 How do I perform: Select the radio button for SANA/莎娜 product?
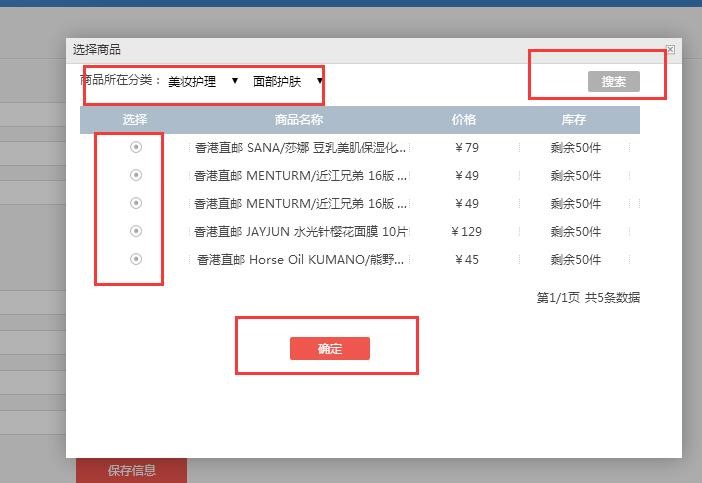pos(136,147)
